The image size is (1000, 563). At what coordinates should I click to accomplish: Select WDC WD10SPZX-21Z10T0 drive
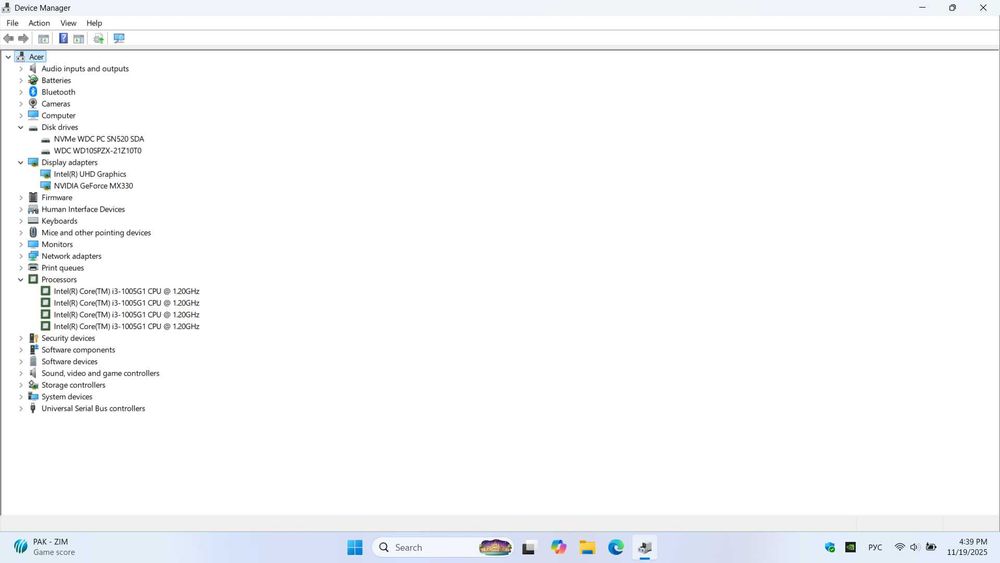pyautogui.click(x=98, y=150)
